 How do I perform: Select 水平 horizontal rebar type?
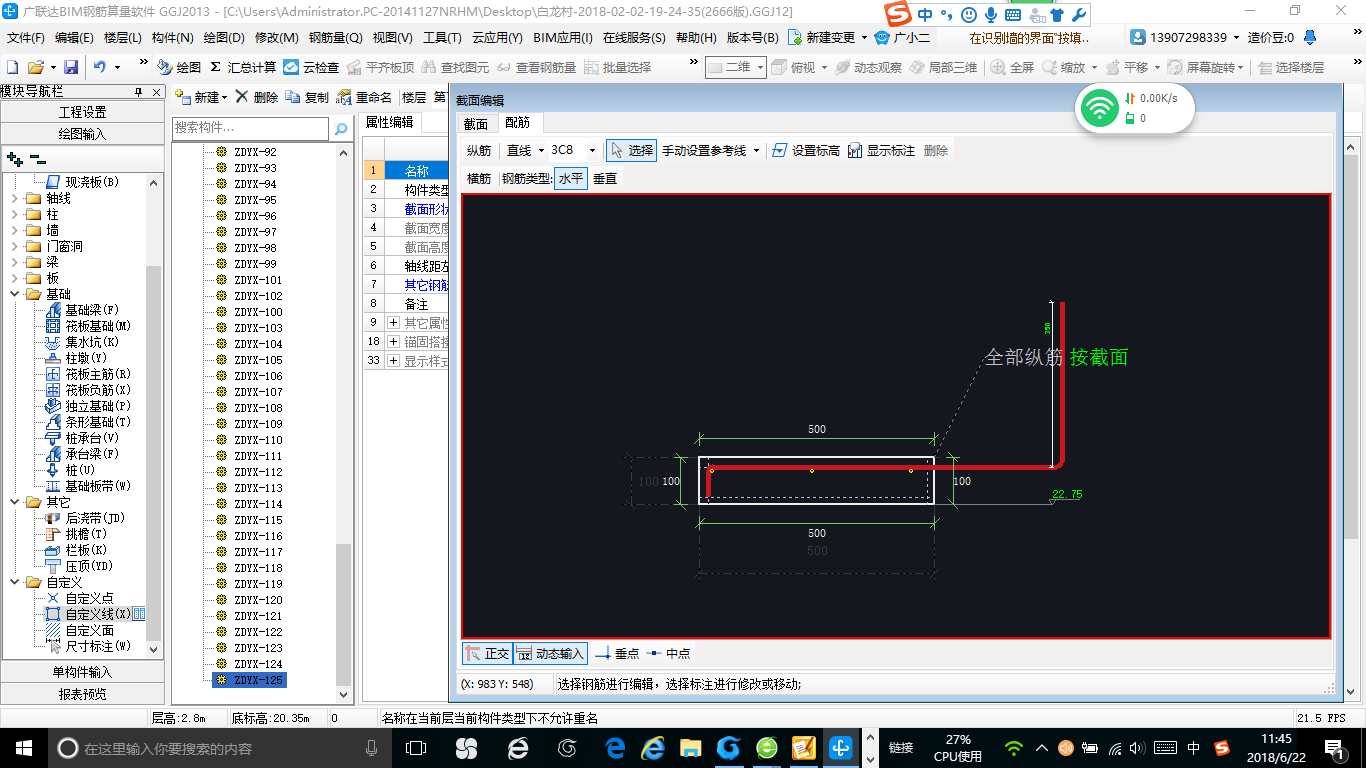(571, 178)
